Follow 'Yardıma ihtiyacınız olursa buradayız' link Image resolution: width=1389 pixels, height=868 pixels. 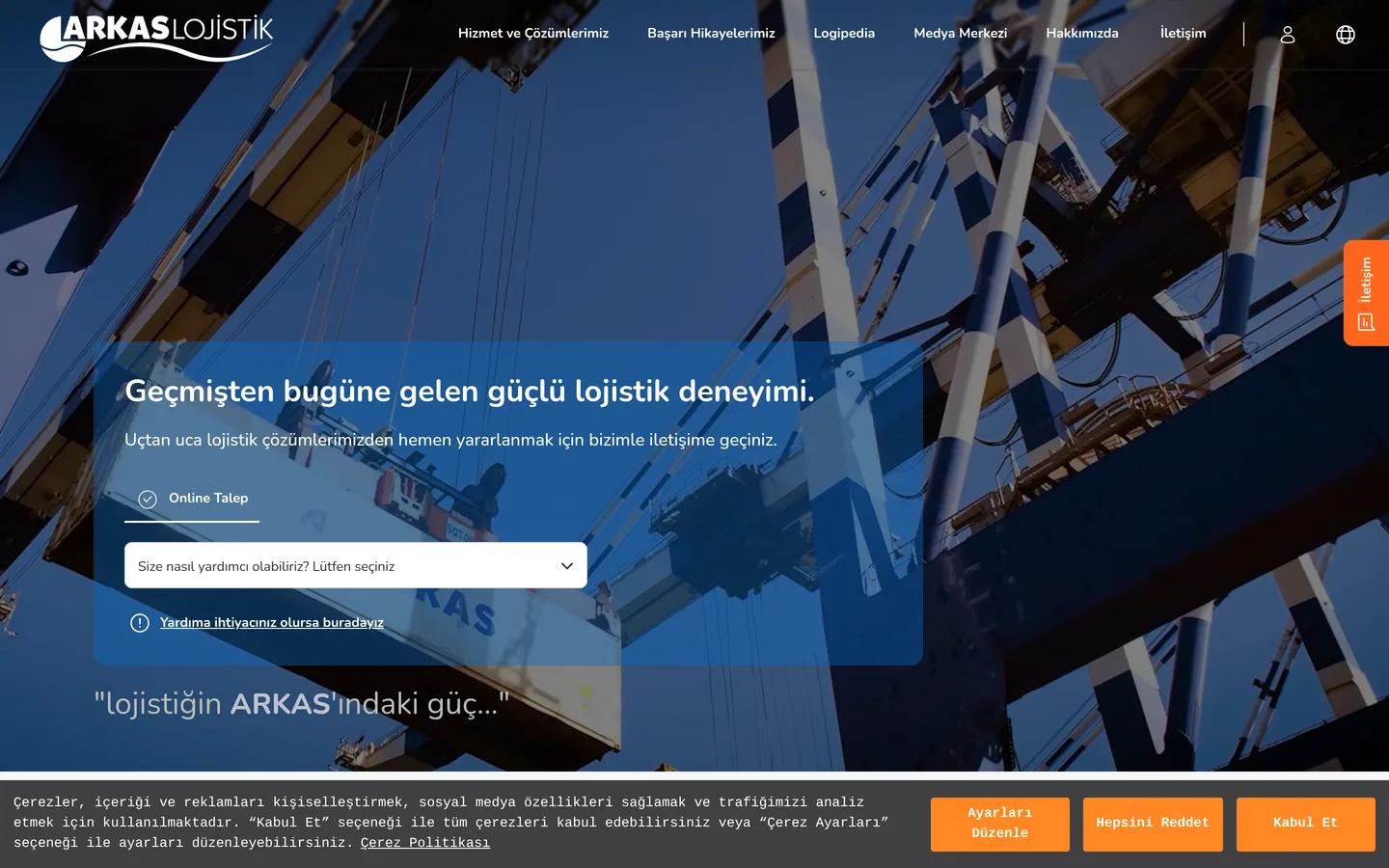[272, 623]
